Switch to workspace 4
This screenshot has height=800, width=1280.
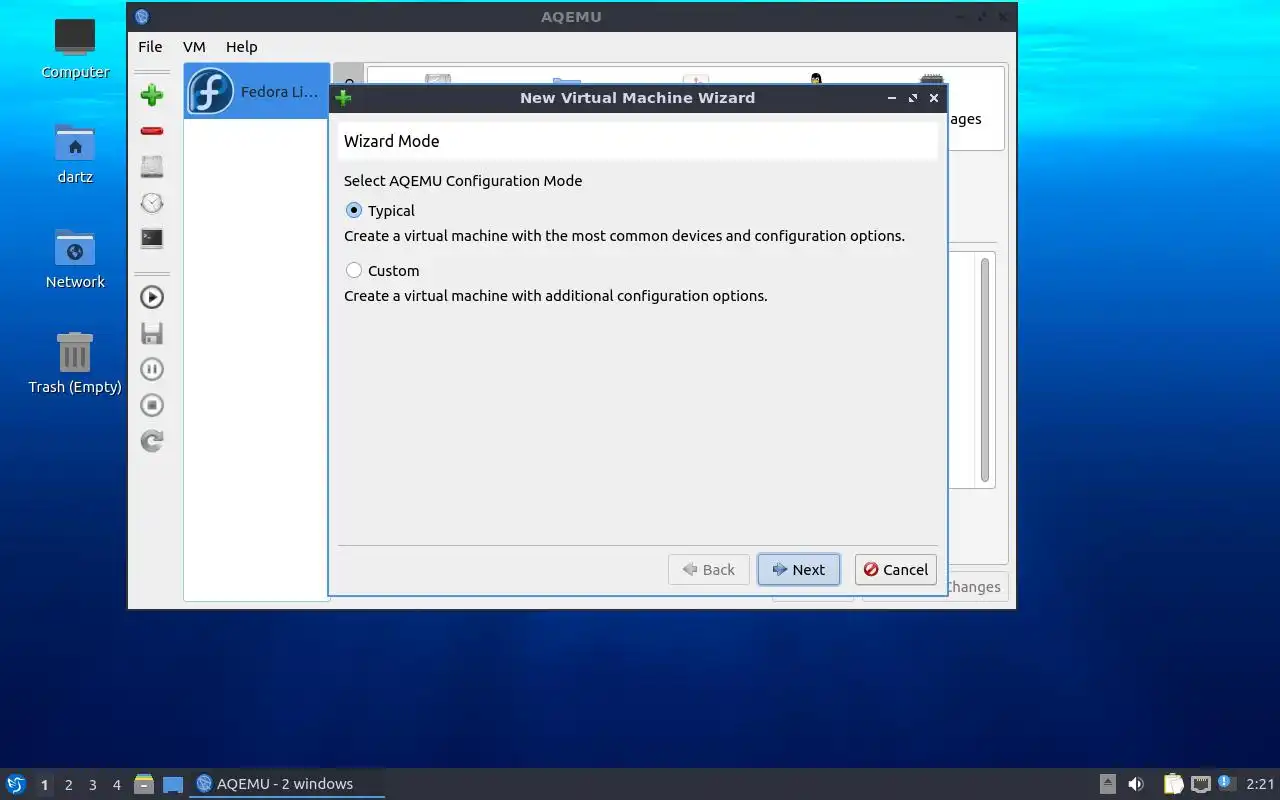[x=117, y=785]
